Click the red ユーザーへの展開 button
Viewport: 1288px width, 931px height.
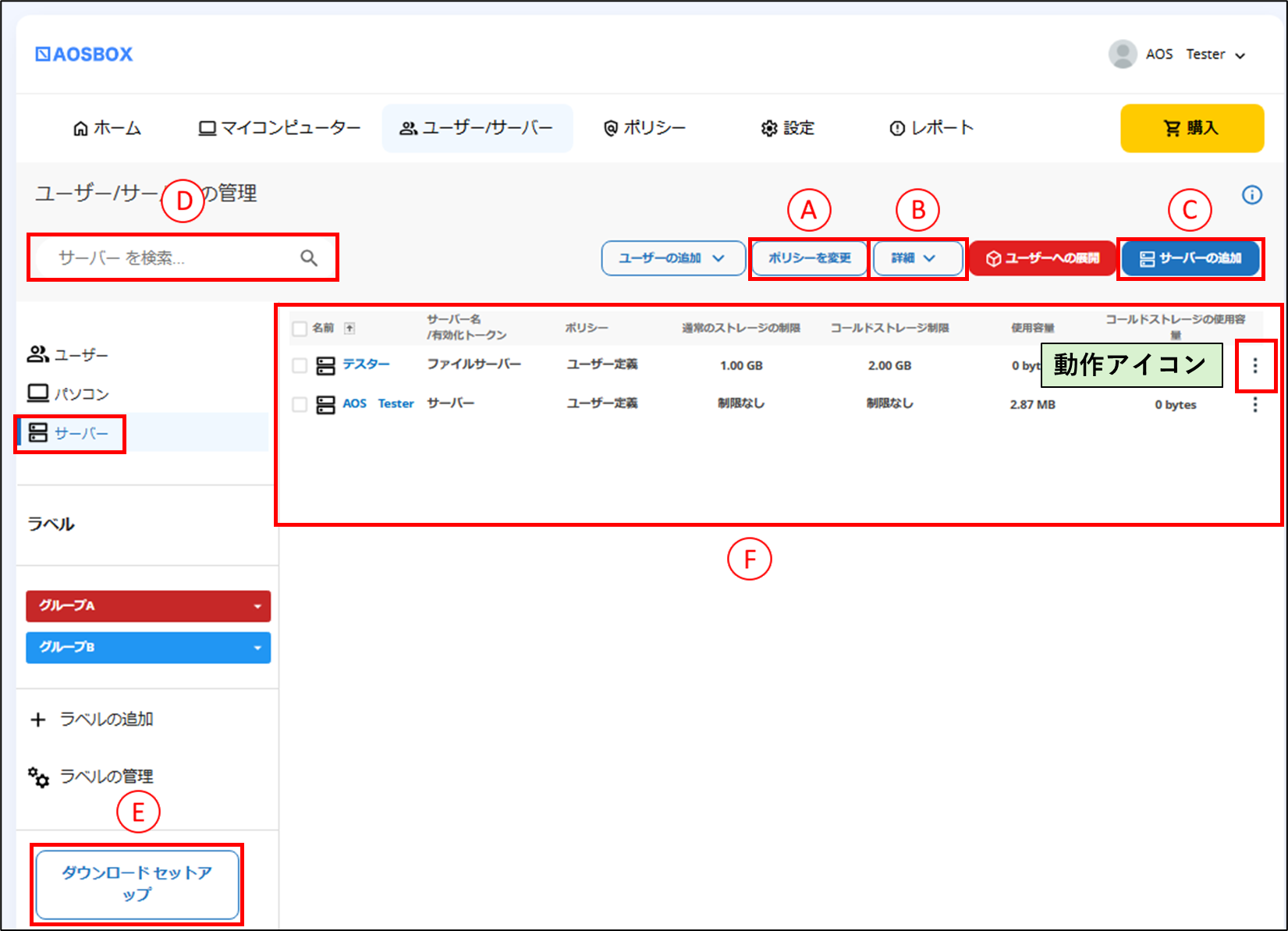[1043, 258]
